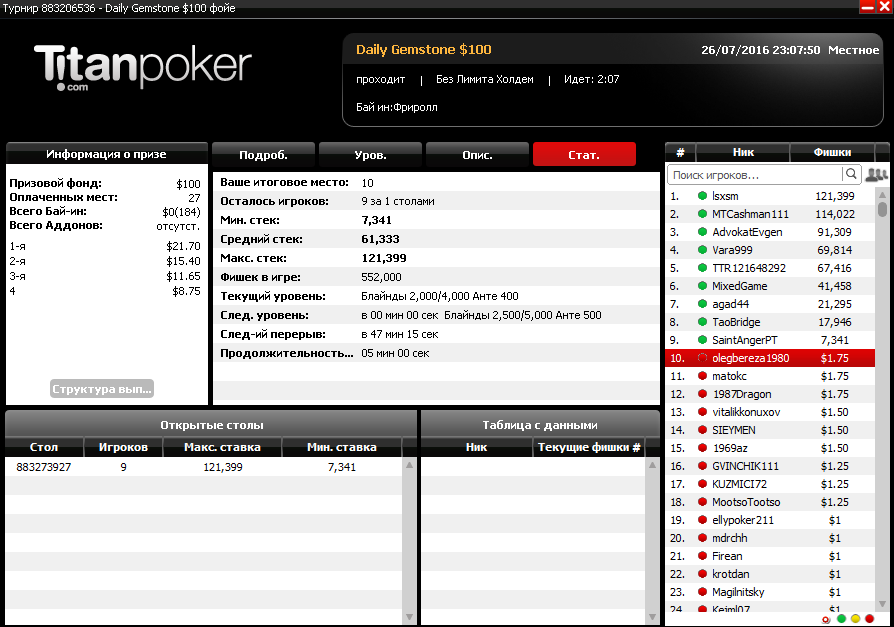Click the green dot beside MTCashman111

coord(702,214)
